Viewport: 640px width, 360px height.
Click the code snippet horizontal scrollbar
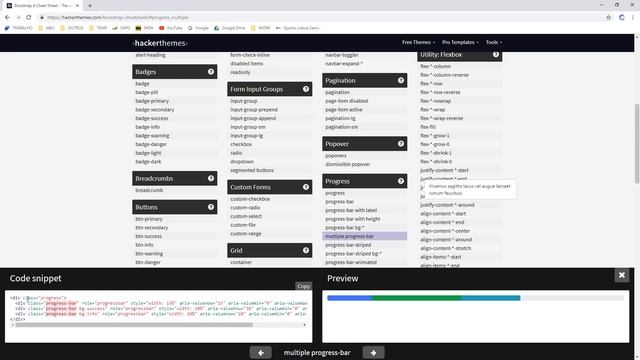pos(134,325)
